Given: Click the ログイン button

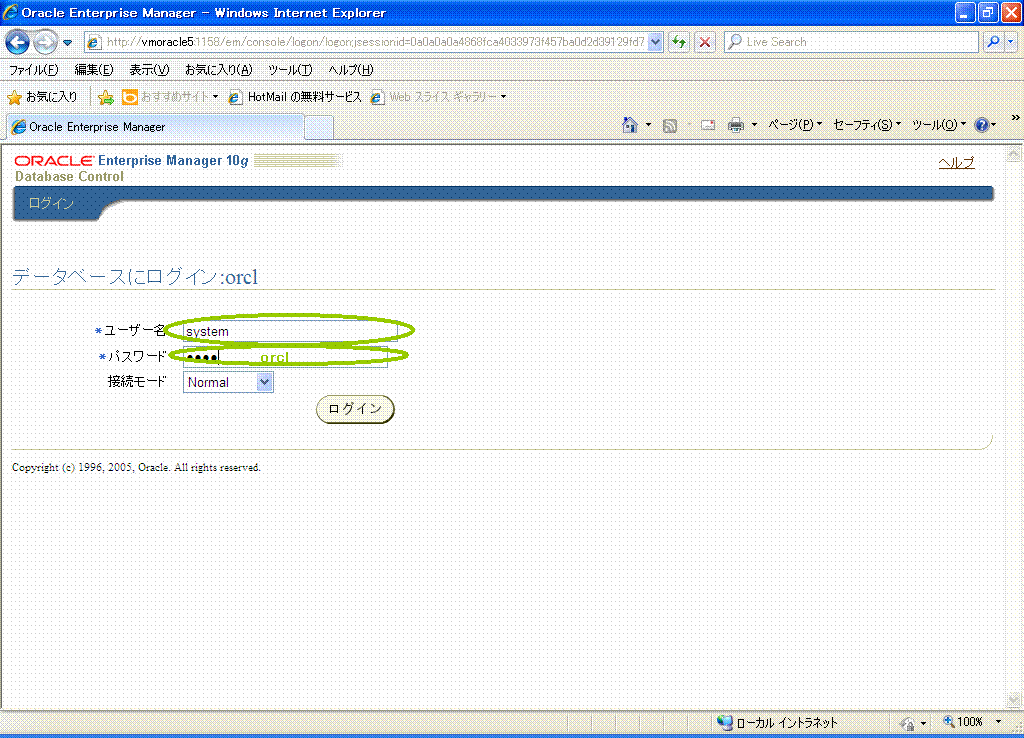Looking at the screenshot, I should (x=355, y=409).
